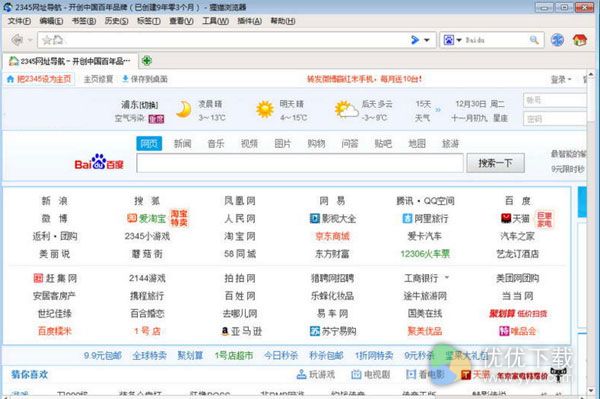The width and height of the screenshot is (600, 399).
Task: Click in the Baidu web search input field
Action: click(x=300, y=163)
